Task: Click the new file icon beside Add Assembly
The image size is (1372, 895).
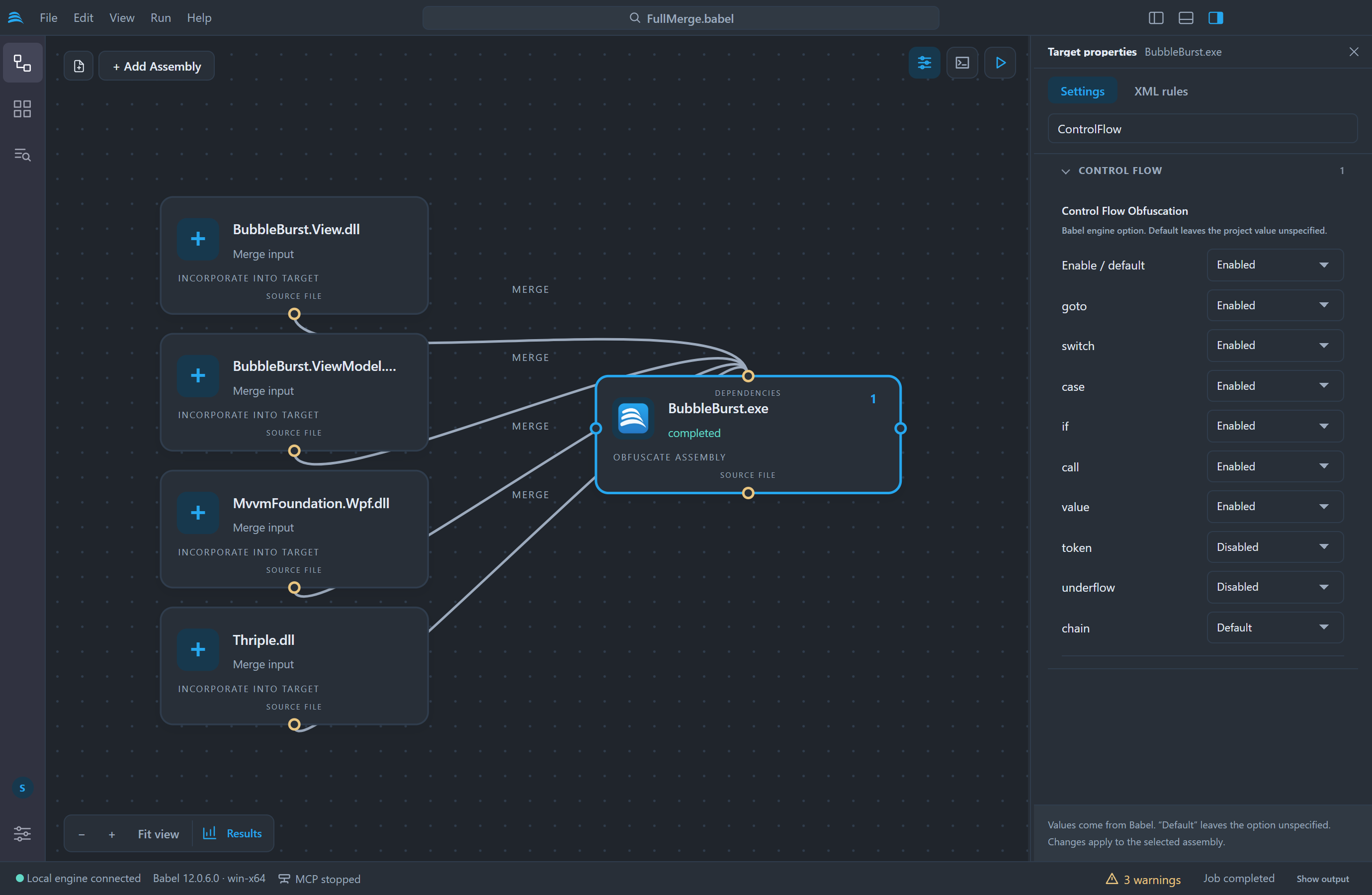Action: click(x=79, y=66)
